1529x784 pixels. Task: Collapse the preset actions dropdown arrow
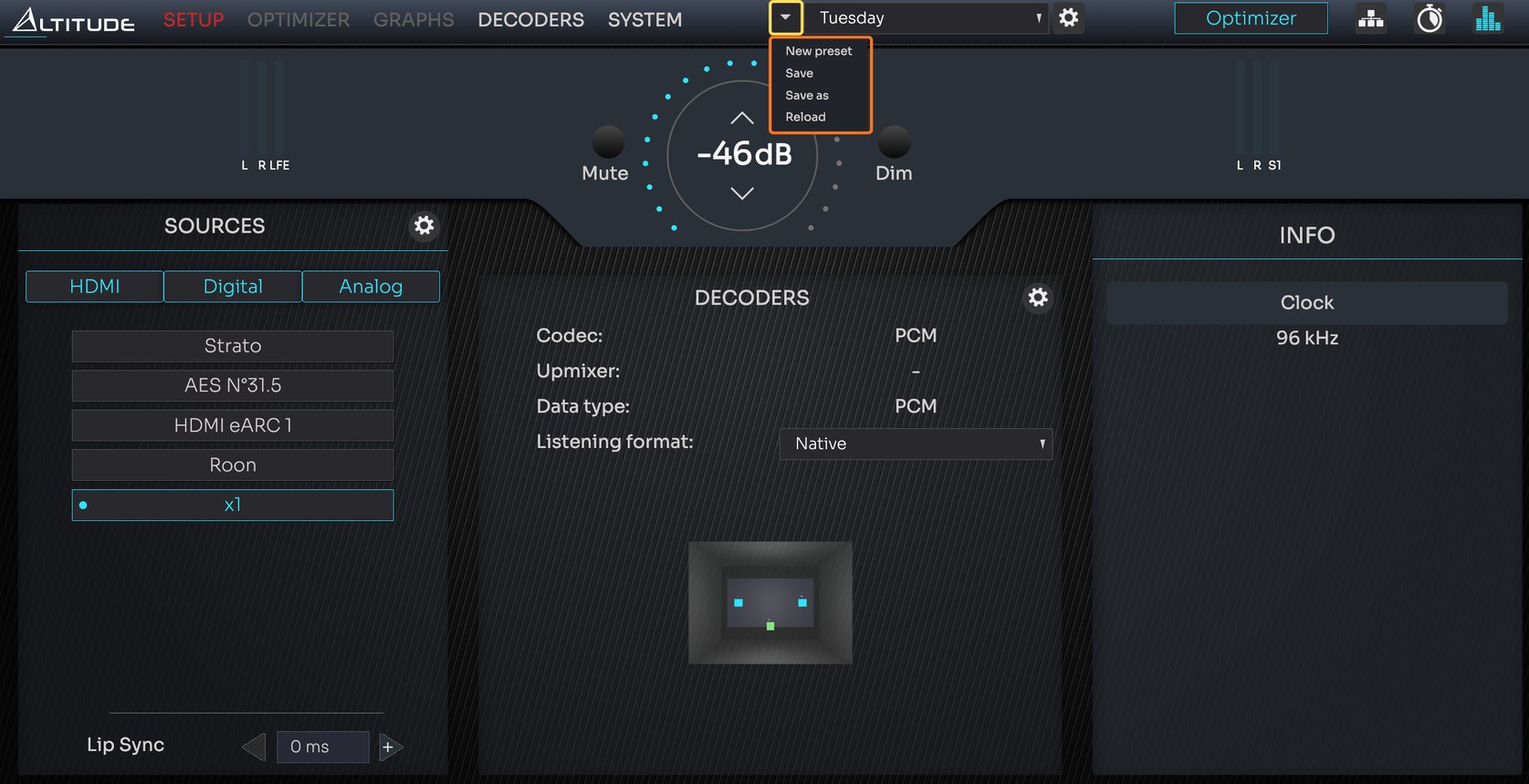pos(785,17)
